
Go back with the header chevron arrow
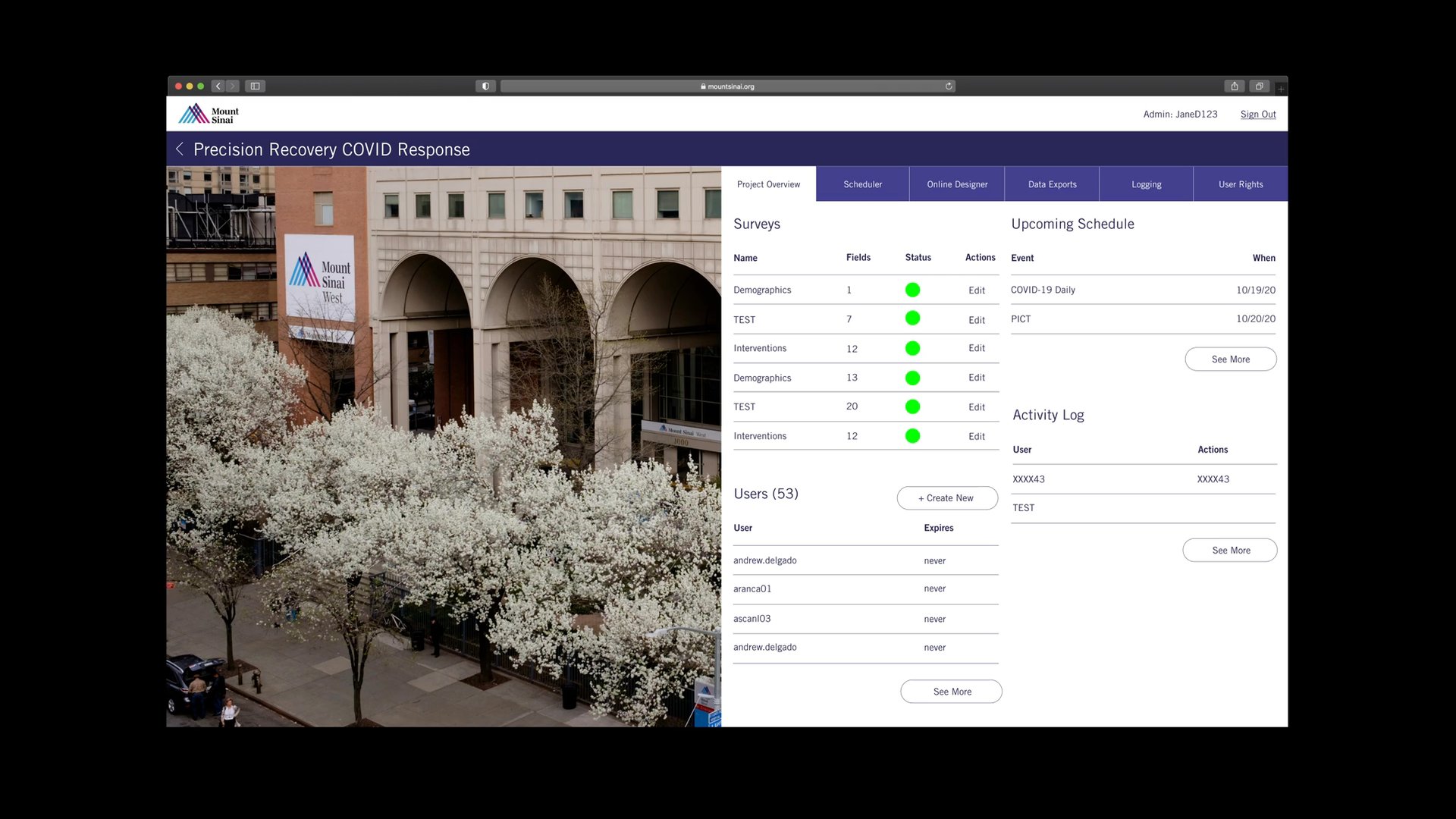point(180,149)
